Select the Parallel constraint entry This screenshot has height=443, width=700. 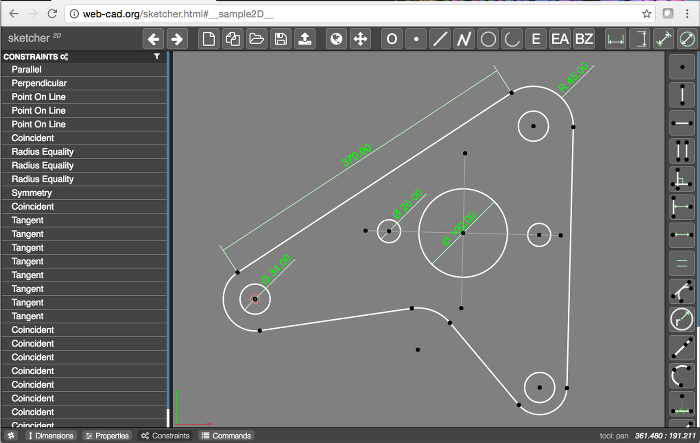point(26,69)
